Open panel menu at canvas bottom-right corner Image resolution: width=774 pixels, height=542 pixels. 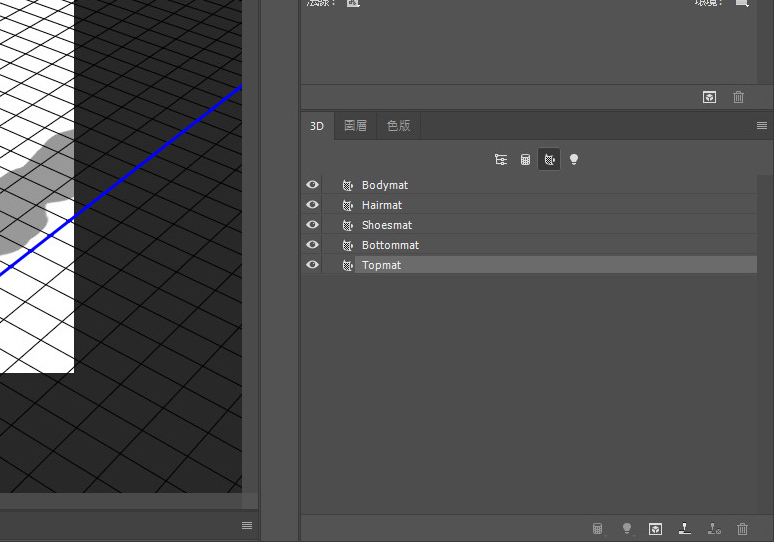pos(247,525)
